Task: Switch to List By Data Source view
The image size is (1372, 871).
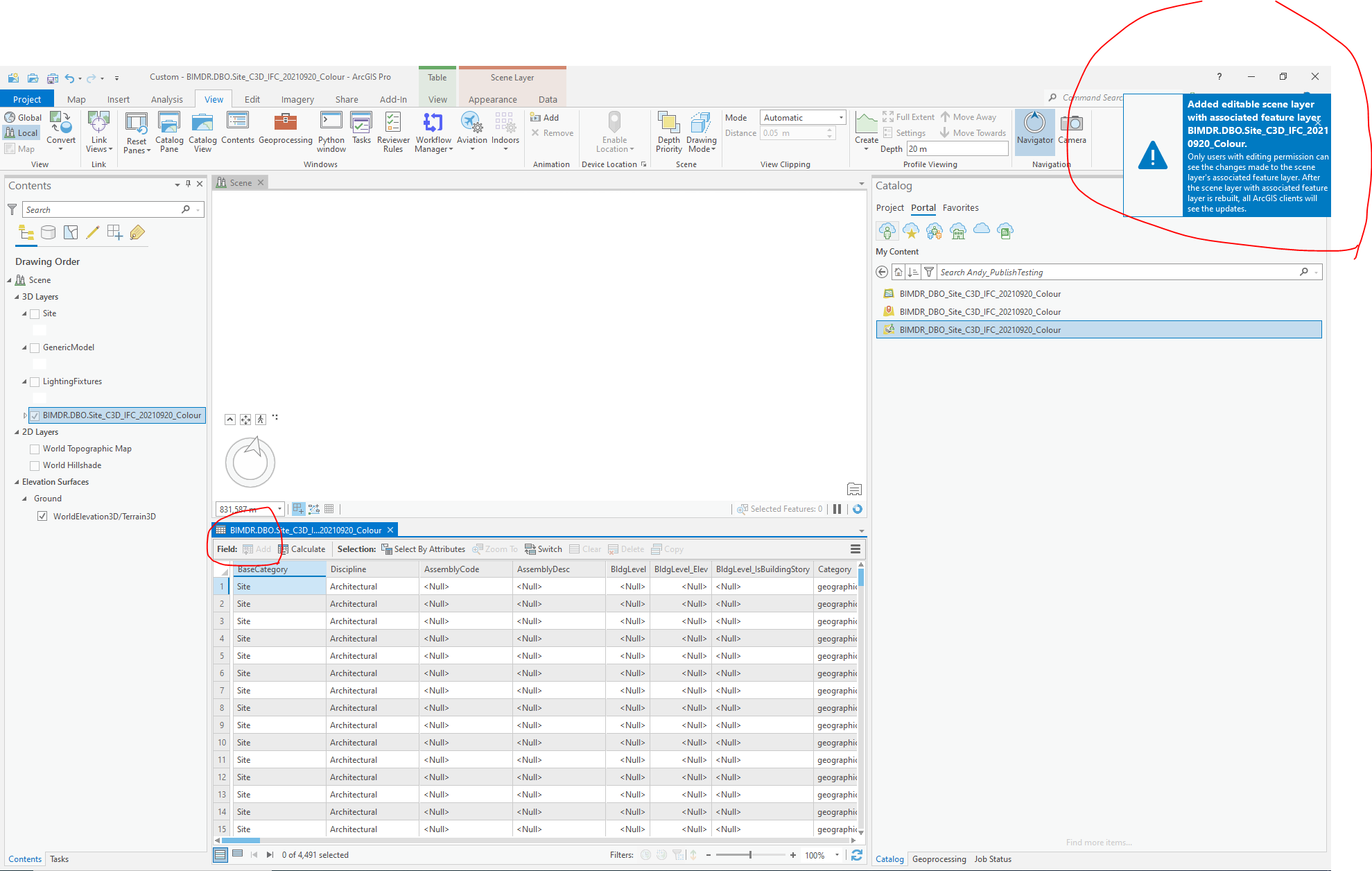Action: tap(48, 232)
